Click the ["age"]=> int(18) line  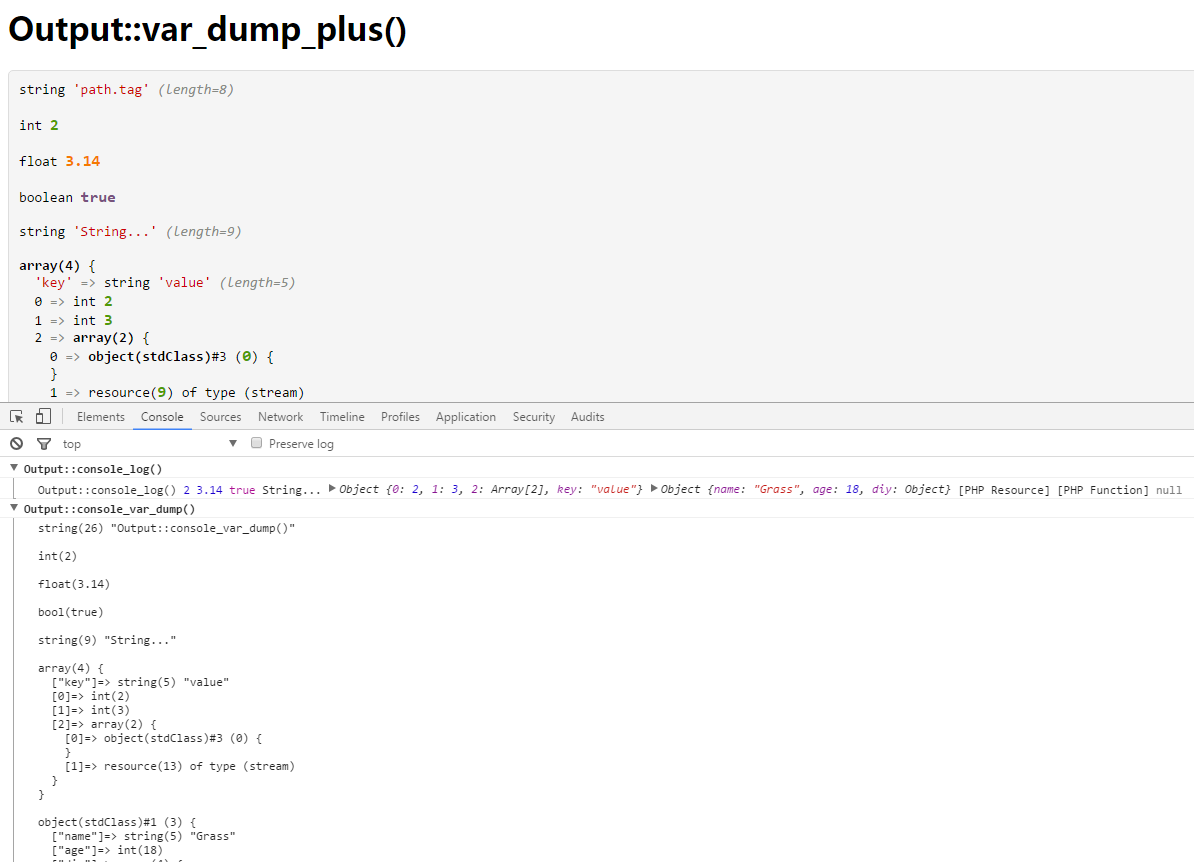pyautogui.click(x=107, y=850)
